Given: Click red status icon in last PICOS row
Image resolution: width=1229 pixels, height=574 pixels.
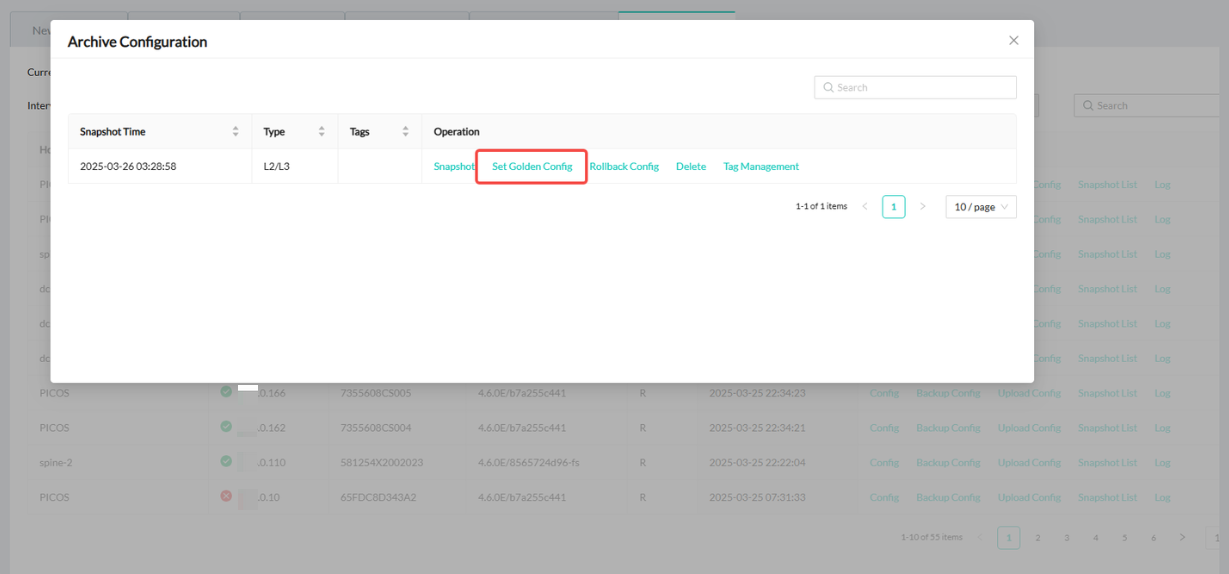Looking at the screenshot, I should [x=226, y=497].
